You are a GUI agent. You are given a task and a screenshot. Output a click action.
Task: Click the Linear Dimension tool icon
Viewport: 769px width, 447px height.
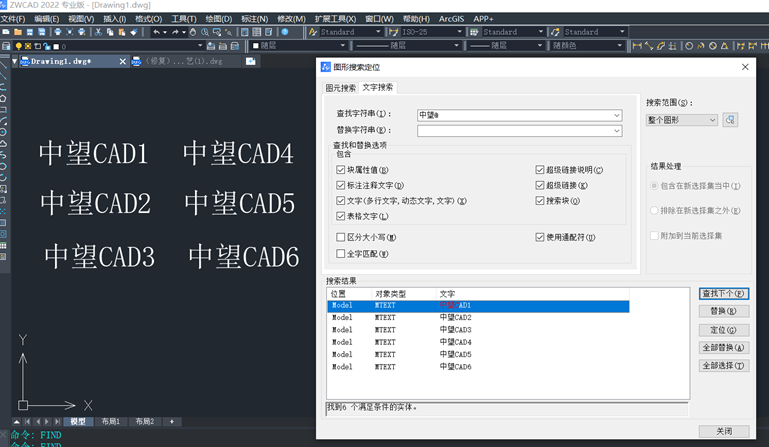(x=637, y=46)
